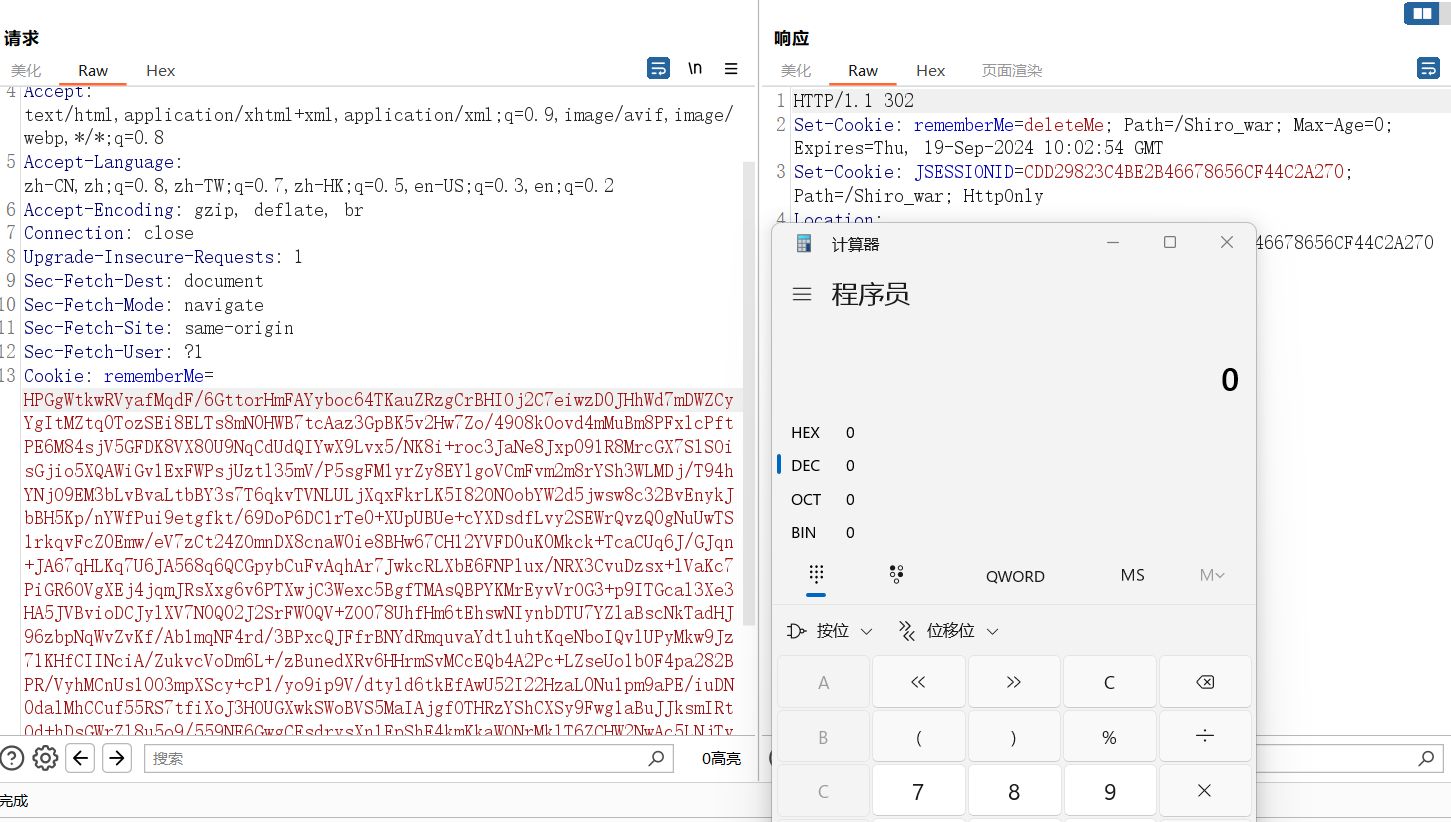Click close parenthesis key

1013,737
